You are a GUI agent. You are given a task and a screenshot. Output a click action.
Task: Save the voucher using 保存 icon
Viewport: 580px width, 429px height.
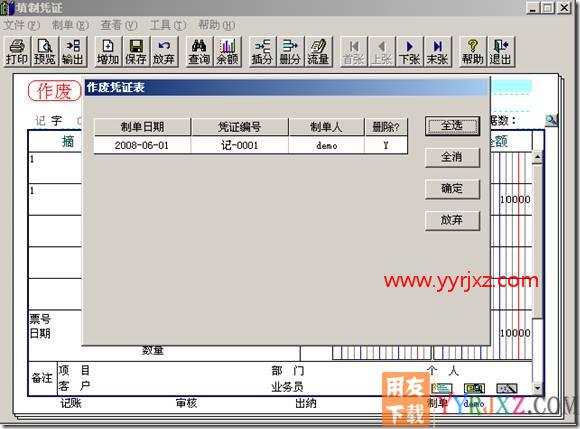136,52
